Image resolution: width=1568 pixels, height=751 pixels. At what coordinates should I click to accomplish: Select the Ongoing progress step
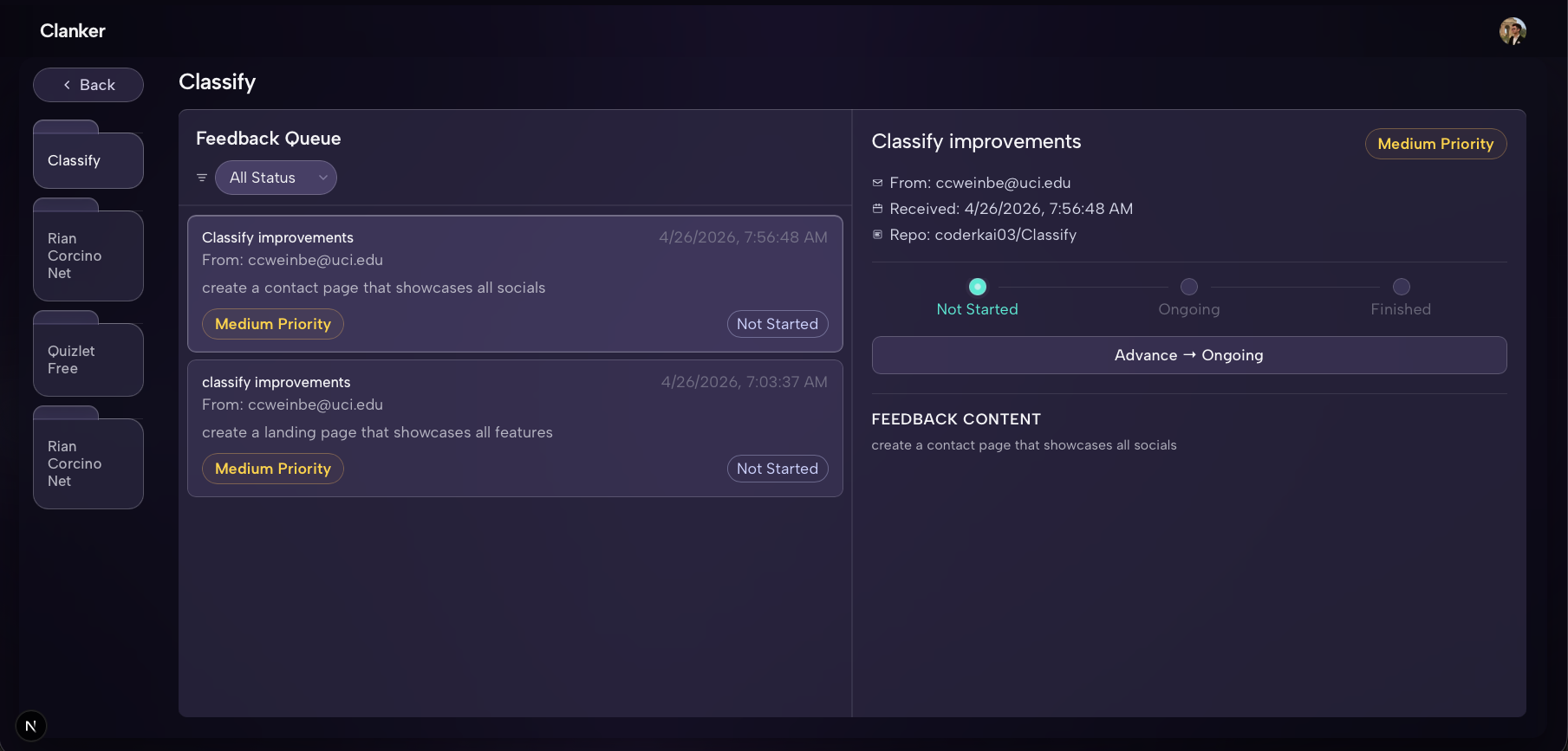(1189, 297)
